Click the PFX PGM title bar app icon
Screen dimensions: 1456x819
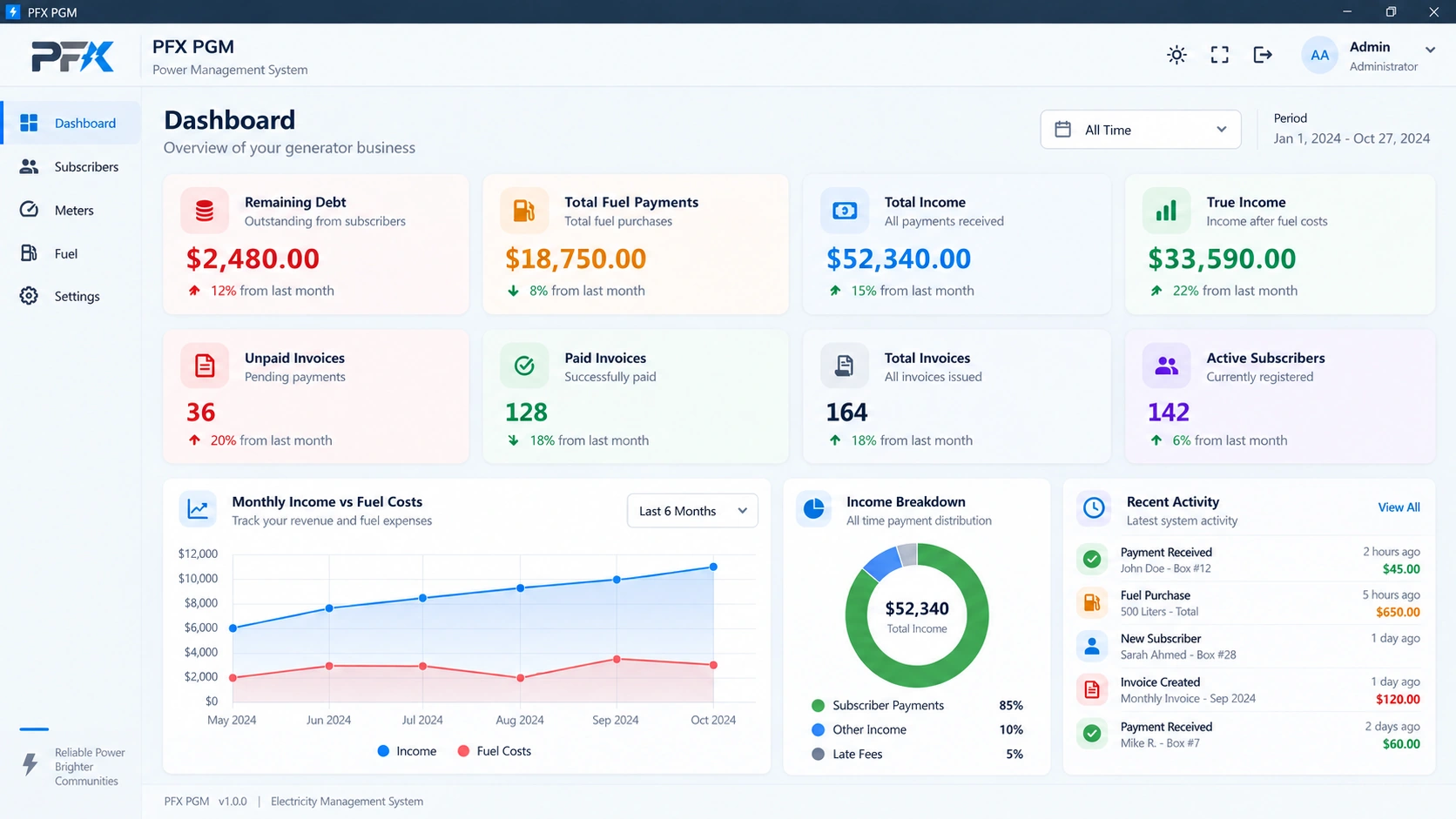pos(12,11)
